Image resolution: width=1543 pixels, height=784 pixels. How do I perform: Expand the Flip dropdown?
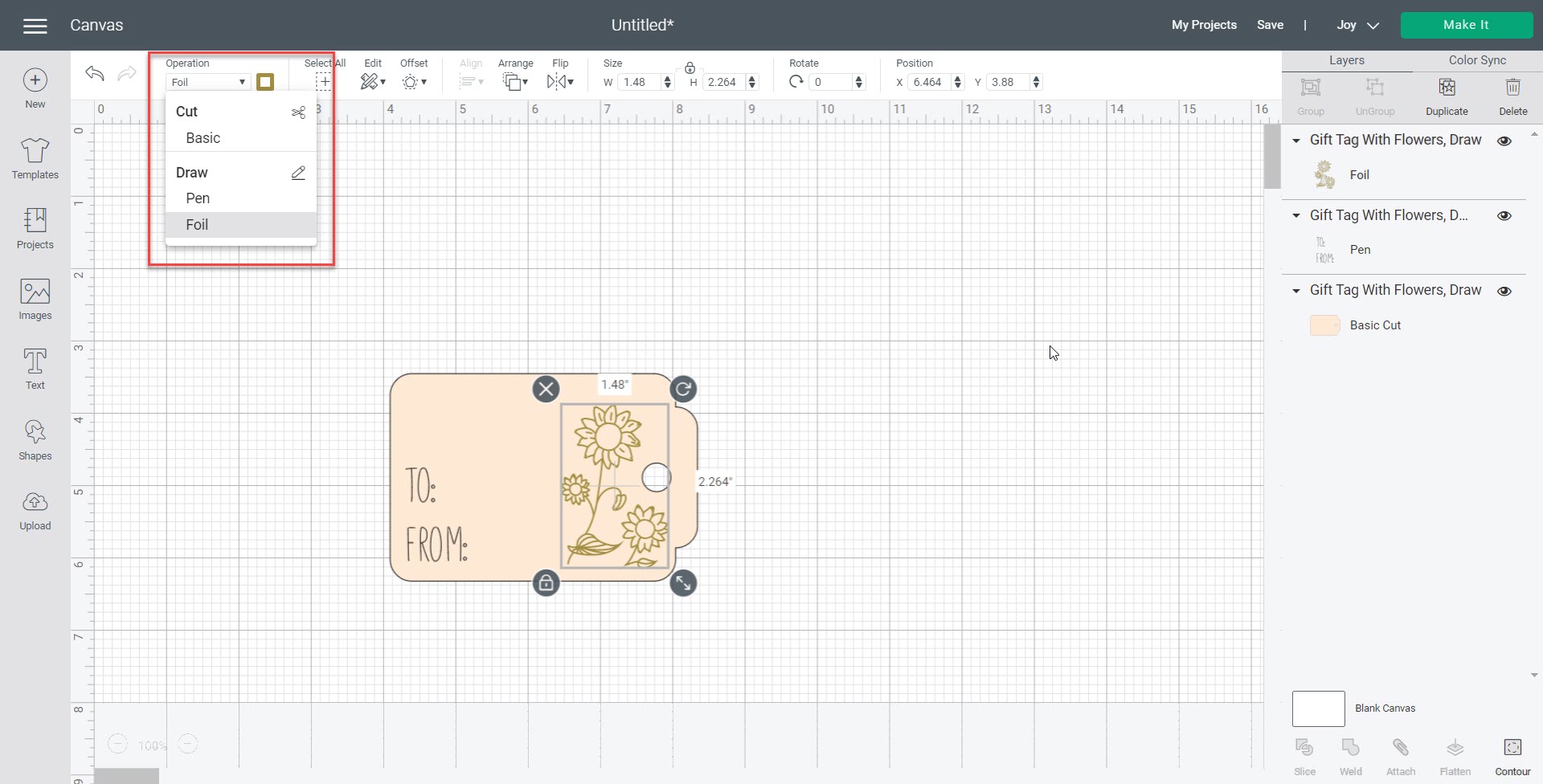pyautogui.click(x=560, y=81)
